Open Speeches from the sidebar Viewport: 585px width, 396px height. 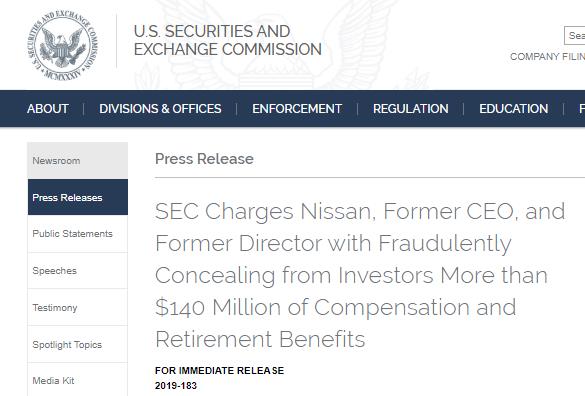78,271
